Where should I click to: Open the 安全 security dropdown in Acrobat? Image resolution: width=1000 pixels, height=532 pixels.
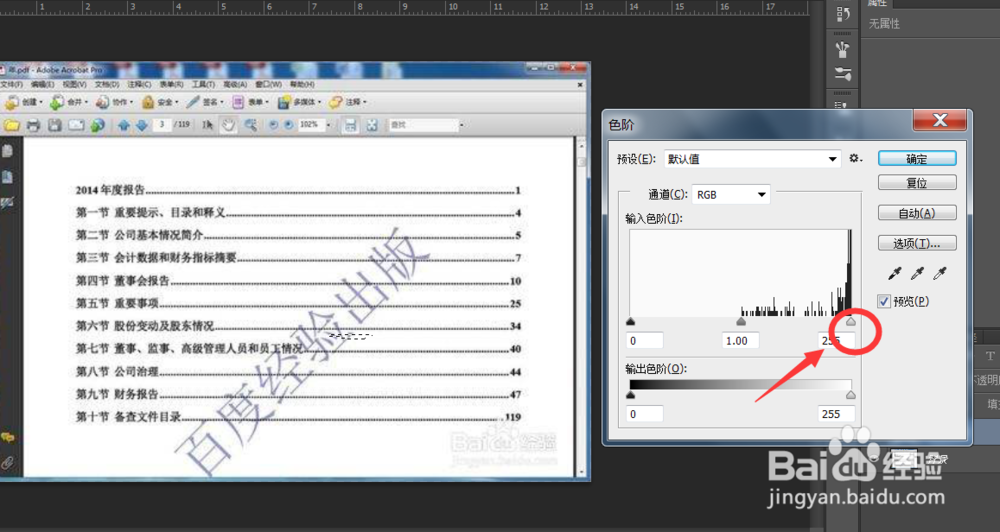pyautogui.click(x=160, y=102)
